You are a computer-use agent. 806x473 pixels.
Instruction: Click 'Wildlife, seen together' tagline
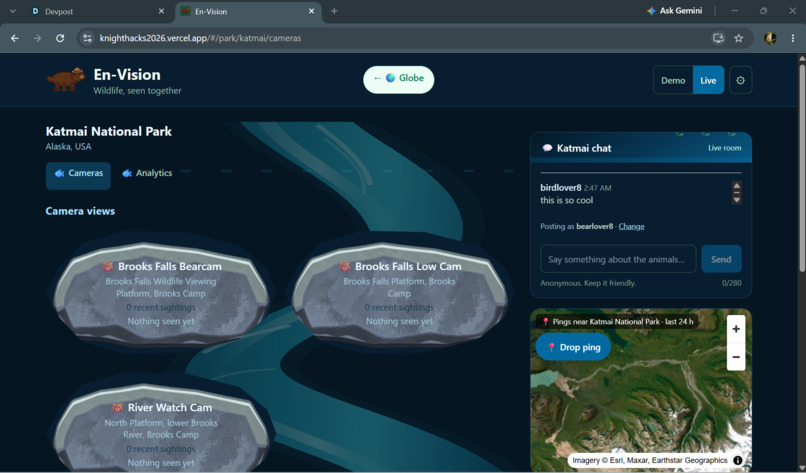(x=137, y=90)
